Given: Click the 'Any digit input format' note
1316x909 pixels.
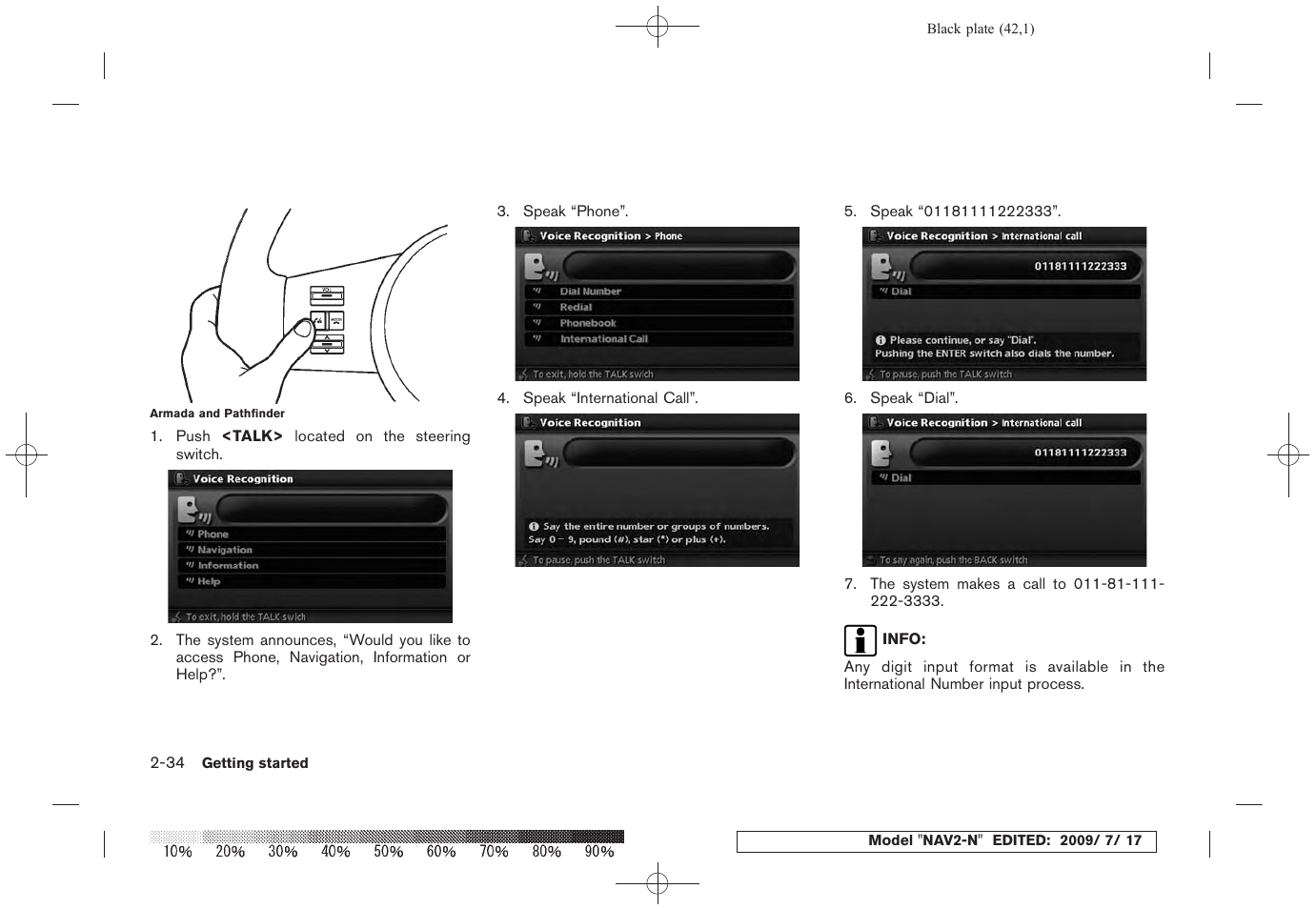Looking at the screenshot, I should (1004, 676).
